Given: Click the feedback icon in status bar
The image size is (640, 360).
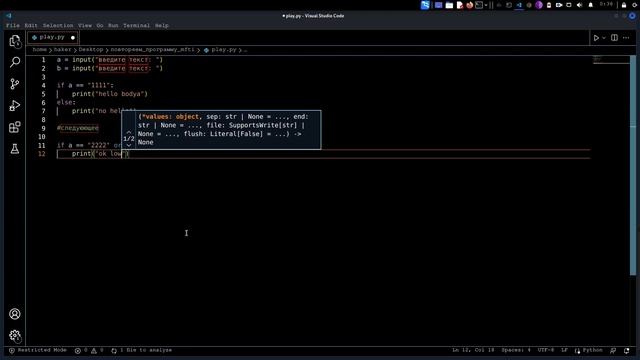Looking at the screenshot, I should point(613,350).
